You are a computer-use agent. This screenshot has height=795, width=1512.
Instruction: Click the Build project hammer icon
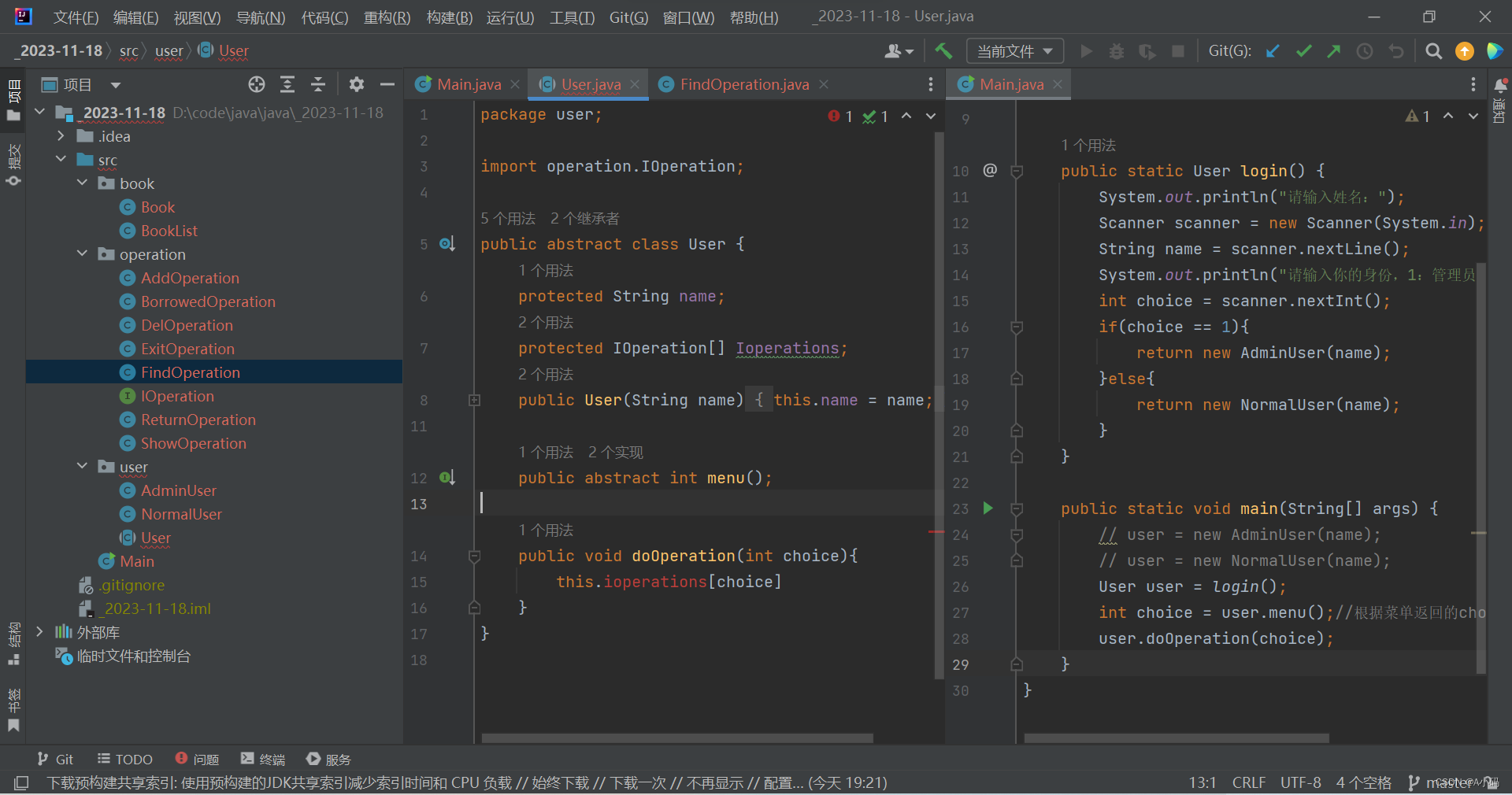click(x=943, y=51)
